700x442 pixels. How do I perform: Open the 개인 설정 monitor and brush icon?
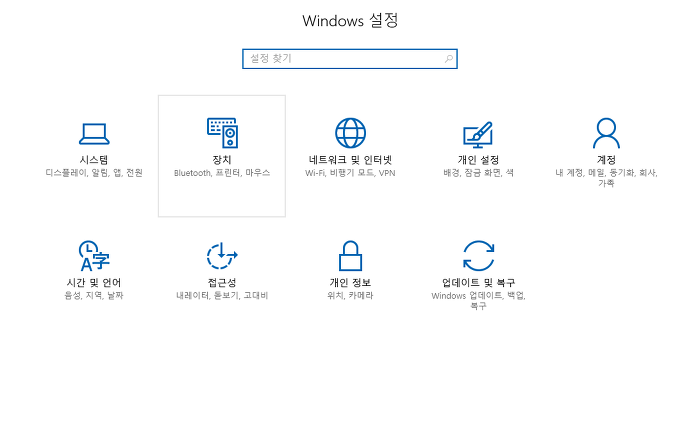[x=478, y=134]
